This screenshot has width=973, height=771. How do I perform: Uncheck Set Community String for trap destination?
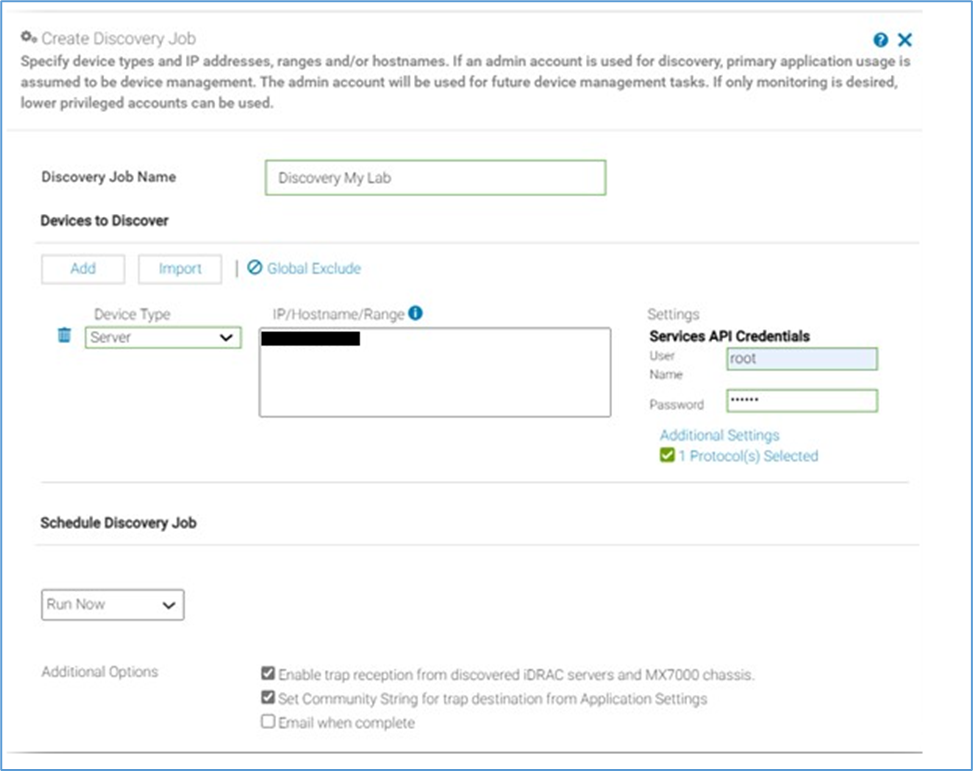point(268,698)
